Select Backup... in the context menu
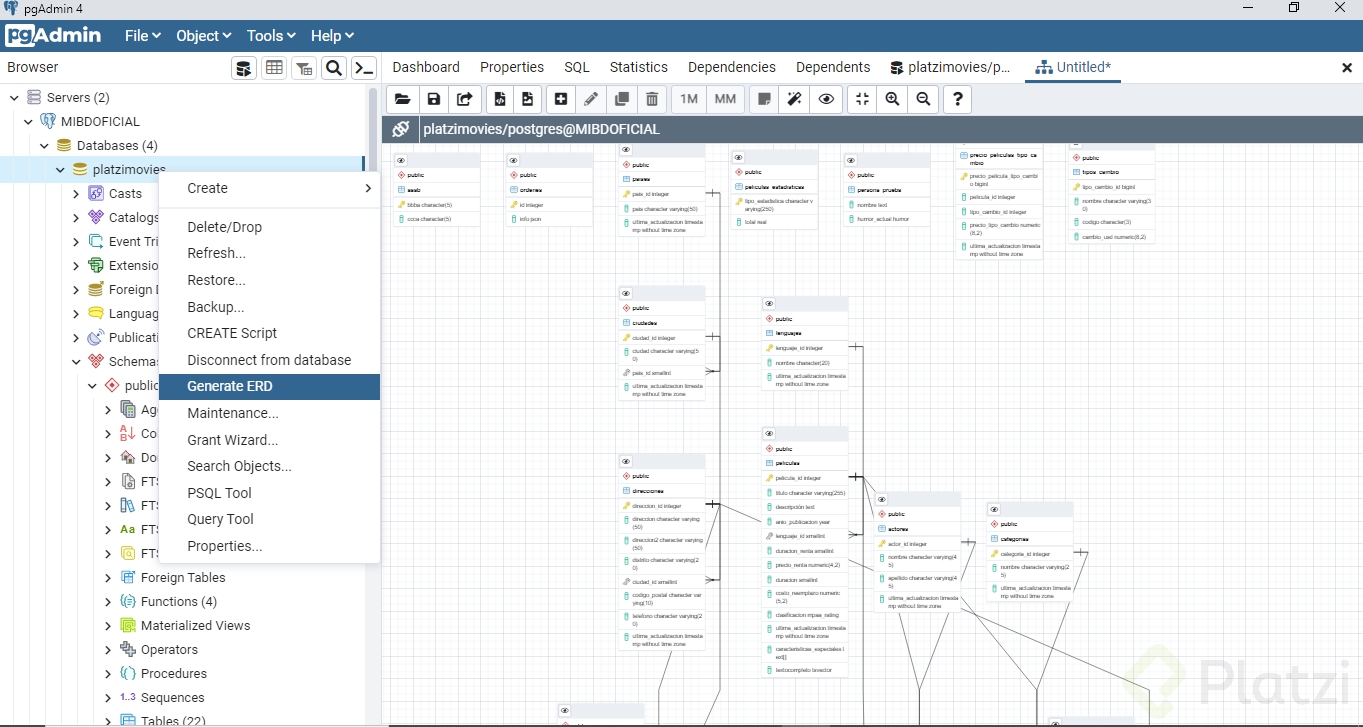This screenshot has width=1363, height=727. 269,307
